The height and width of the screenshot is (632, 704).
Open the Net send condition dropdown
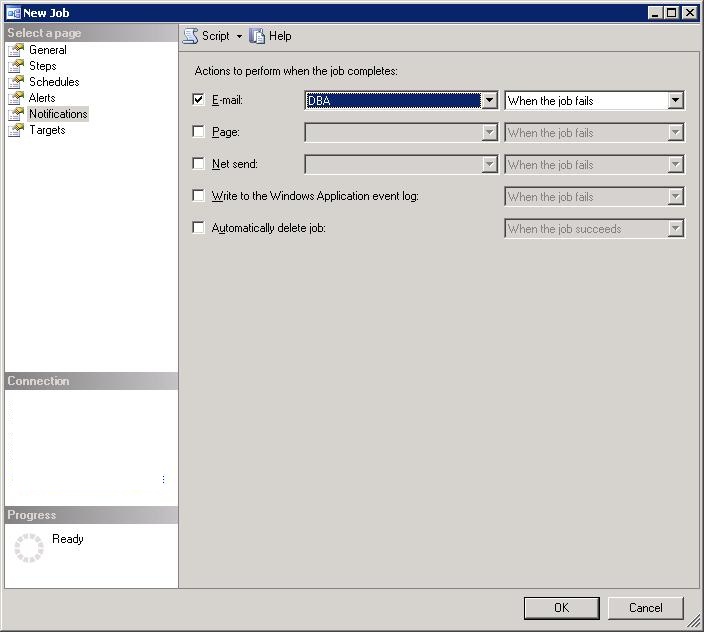pos(675,164)
